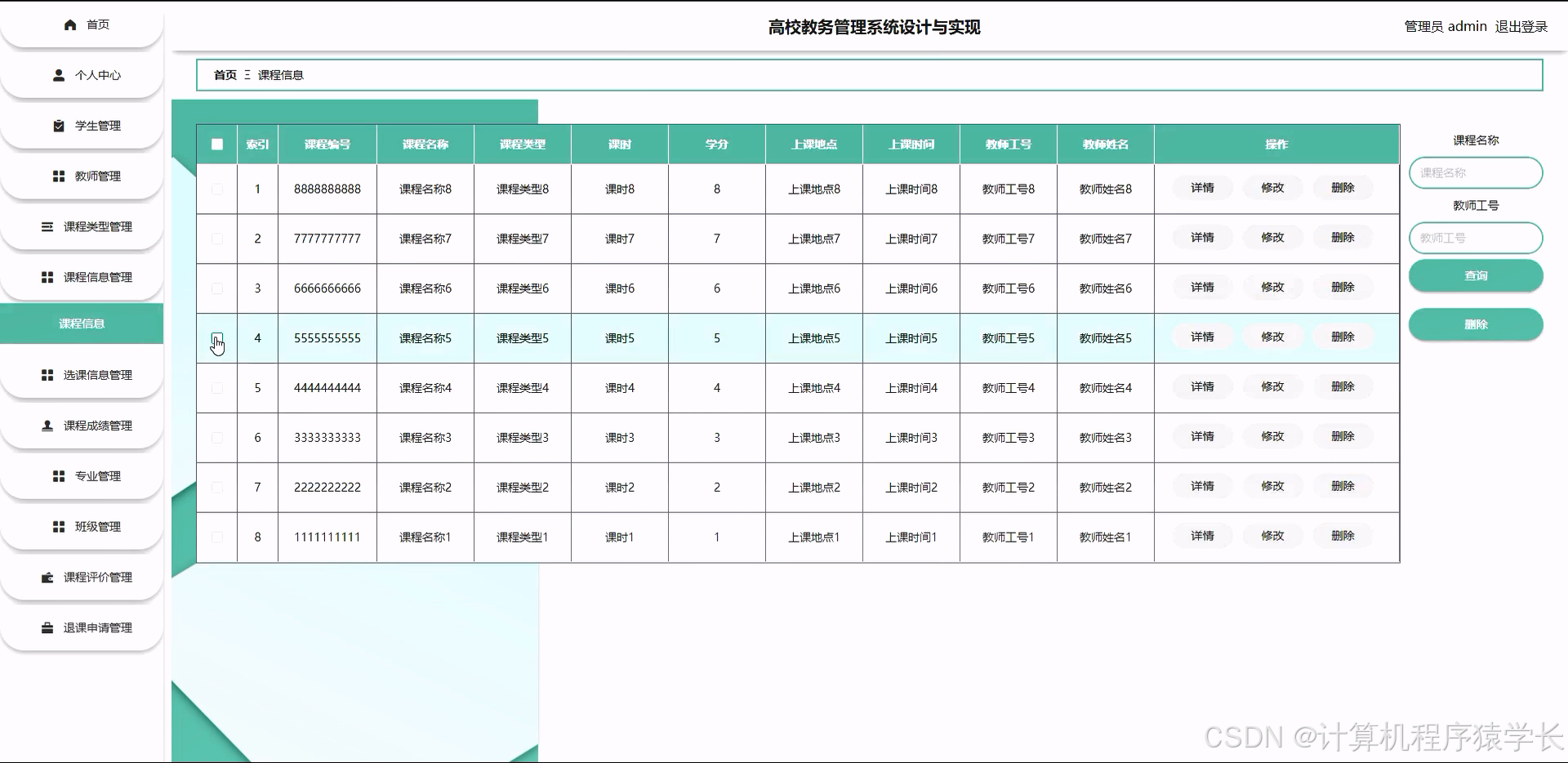The image size is (1568, 763).
Task: Open 首页 from the breadcrumb bar
Action: (x=225, y=75)
